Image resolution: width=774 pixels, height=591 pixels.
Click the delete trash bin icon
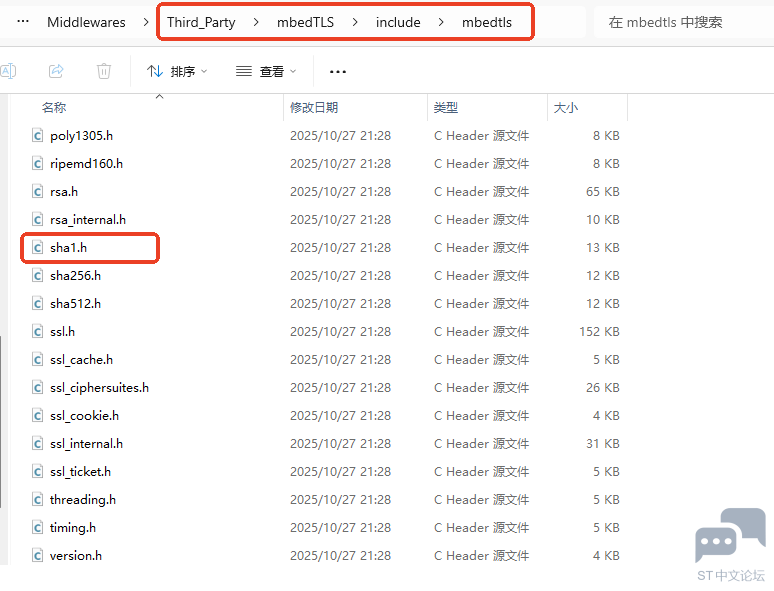point(104,71)
